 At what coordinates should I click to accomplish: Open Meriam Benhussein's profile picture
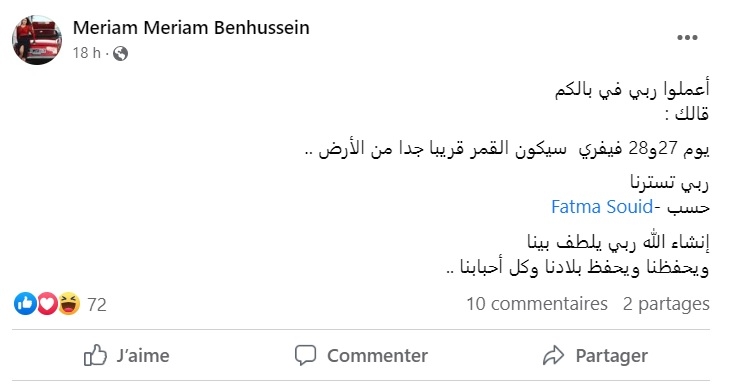tap(37, 40)
